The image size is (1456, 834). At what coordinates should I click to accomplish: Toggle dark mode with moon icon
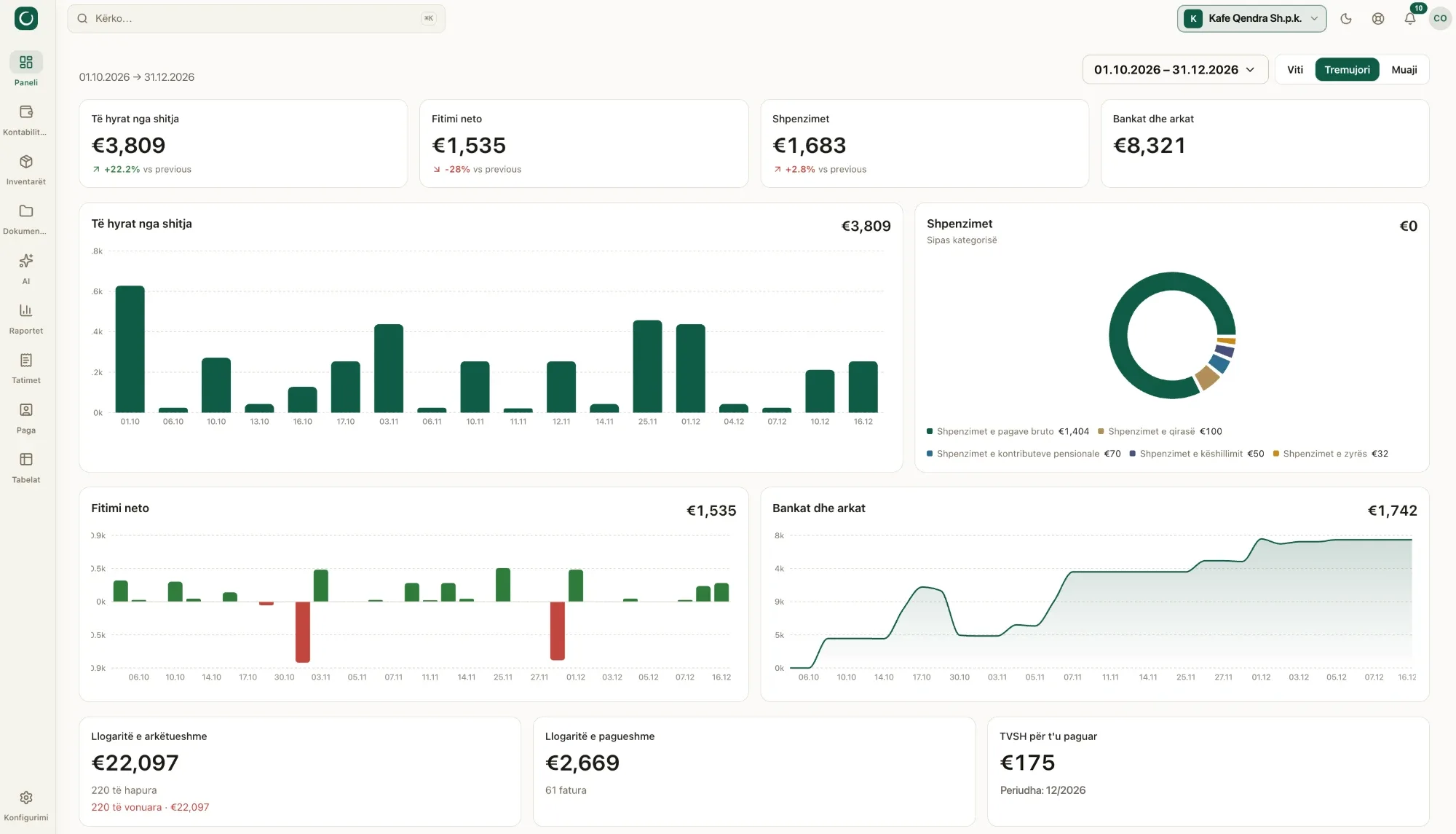pyautogui.click(x=1346, y=19)
